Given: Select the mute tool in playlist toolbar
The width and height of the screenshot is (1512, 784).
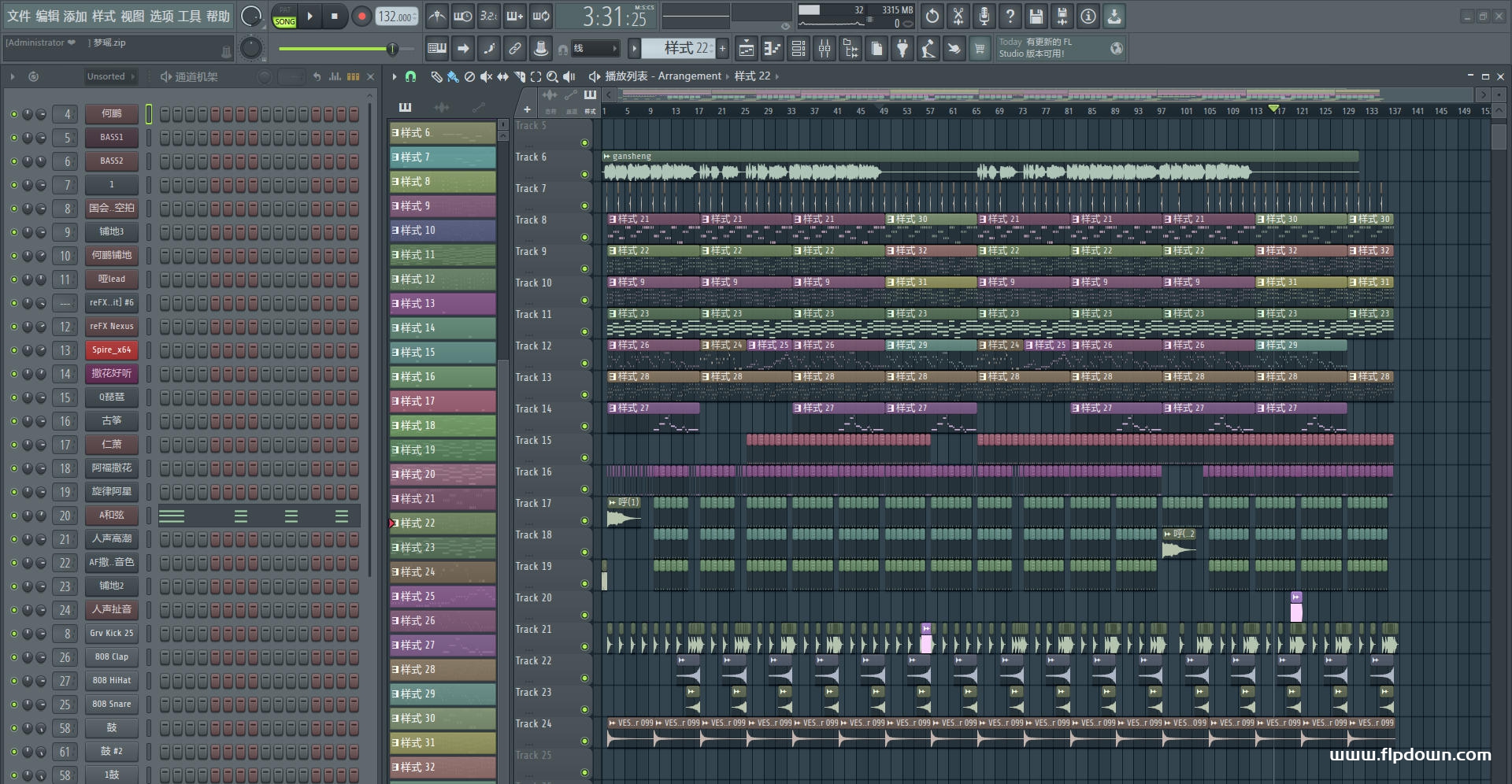Looking at the screenshot, I should coord(486,76).
